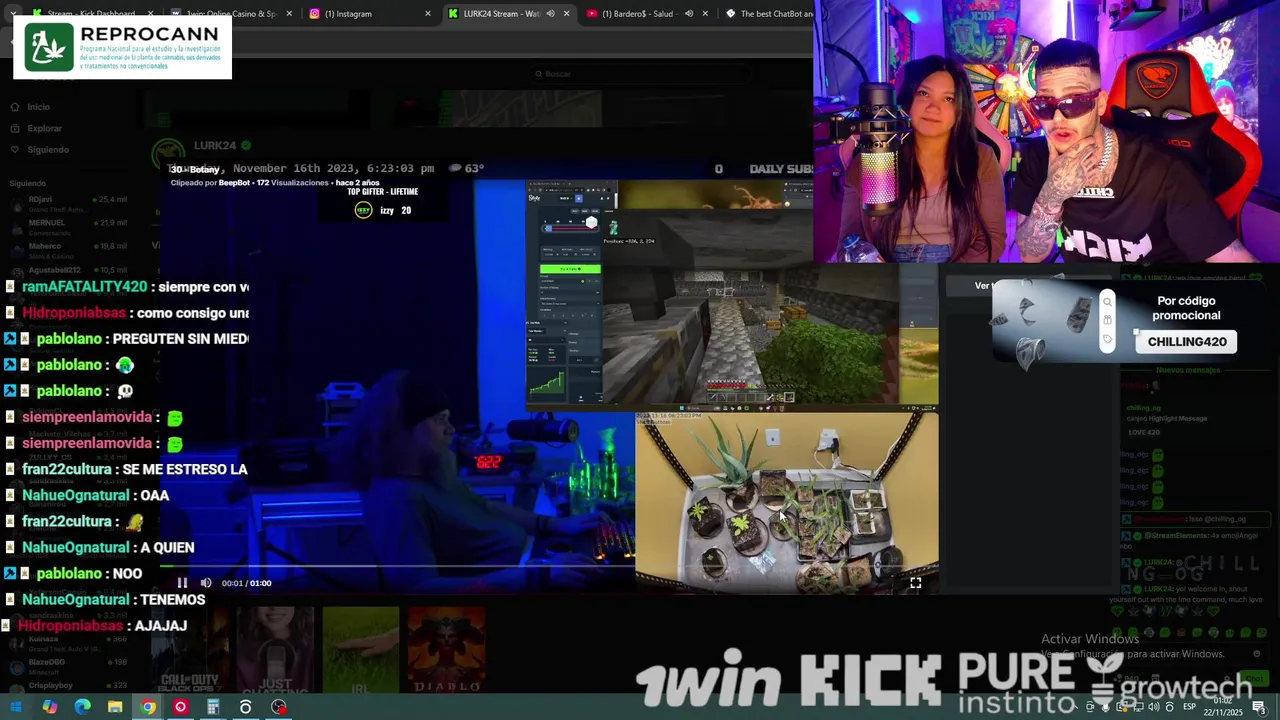Switch to The best ChatBot tab
The image size is (1280, 720).
pyautogui.click(x=768, y=14)
